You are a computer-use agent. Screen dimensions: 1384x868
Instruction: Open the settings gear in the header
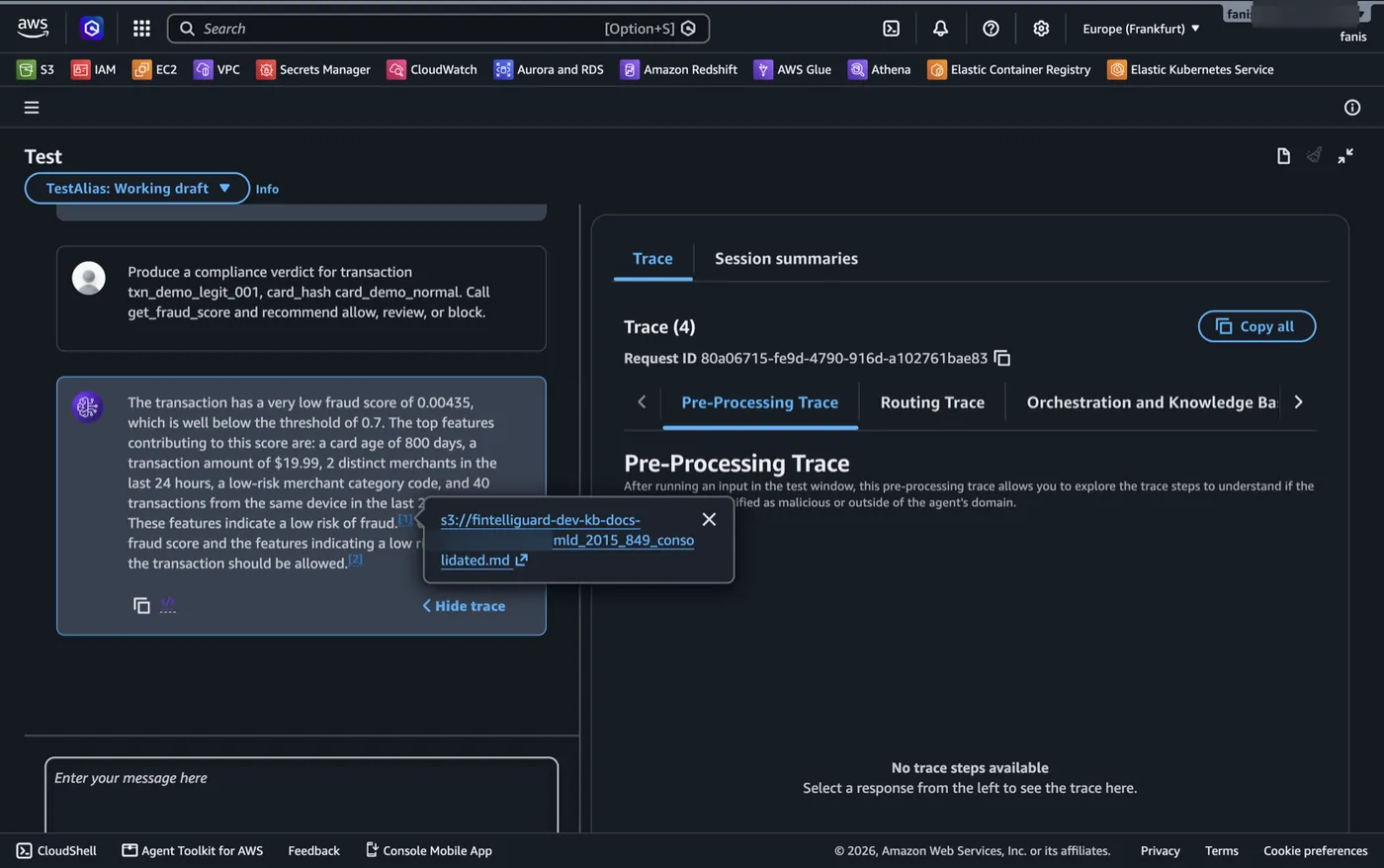pos(1041,29)
